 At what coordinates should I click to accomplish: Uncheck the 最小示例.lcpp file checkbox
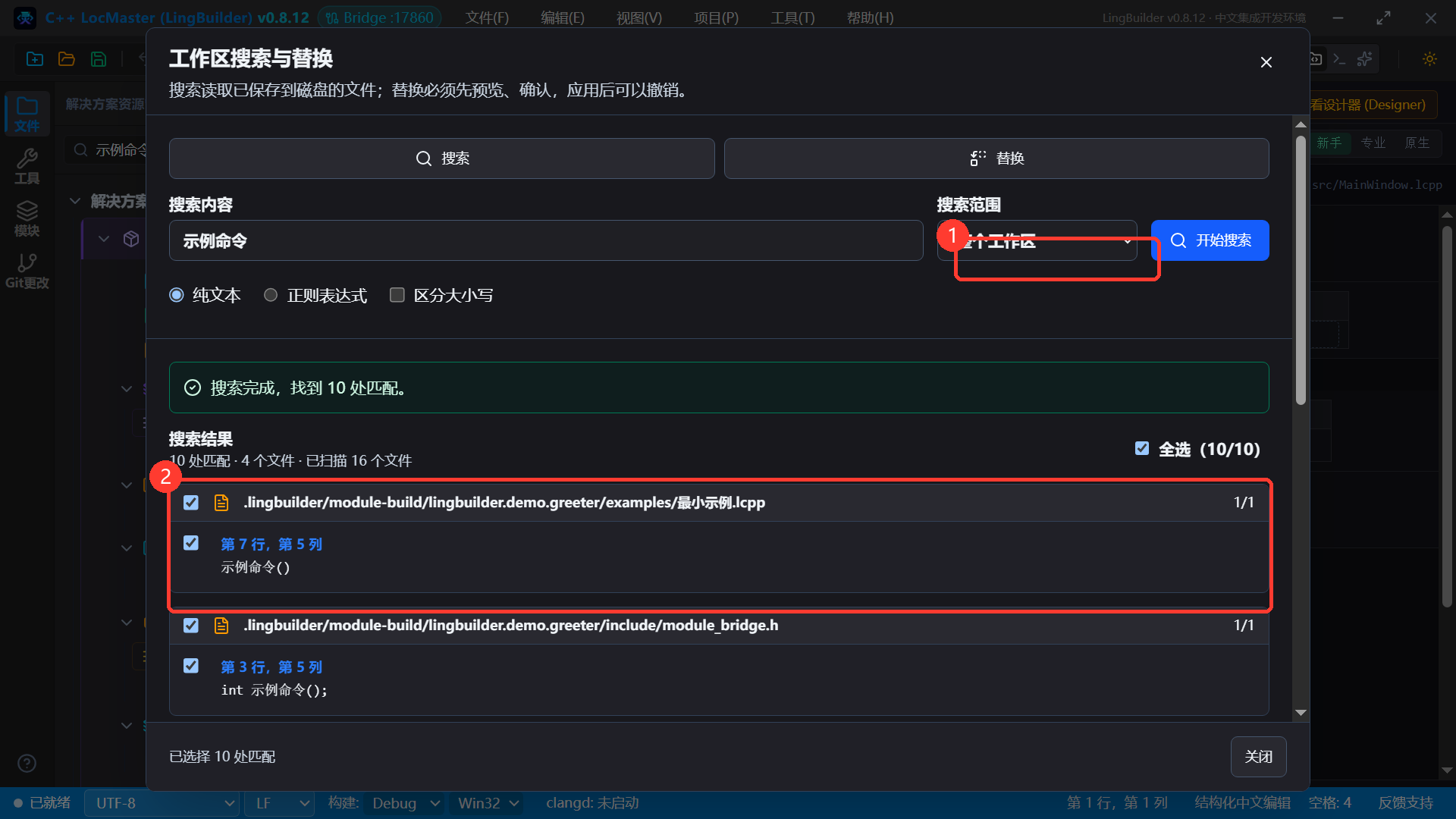point(191,503)
